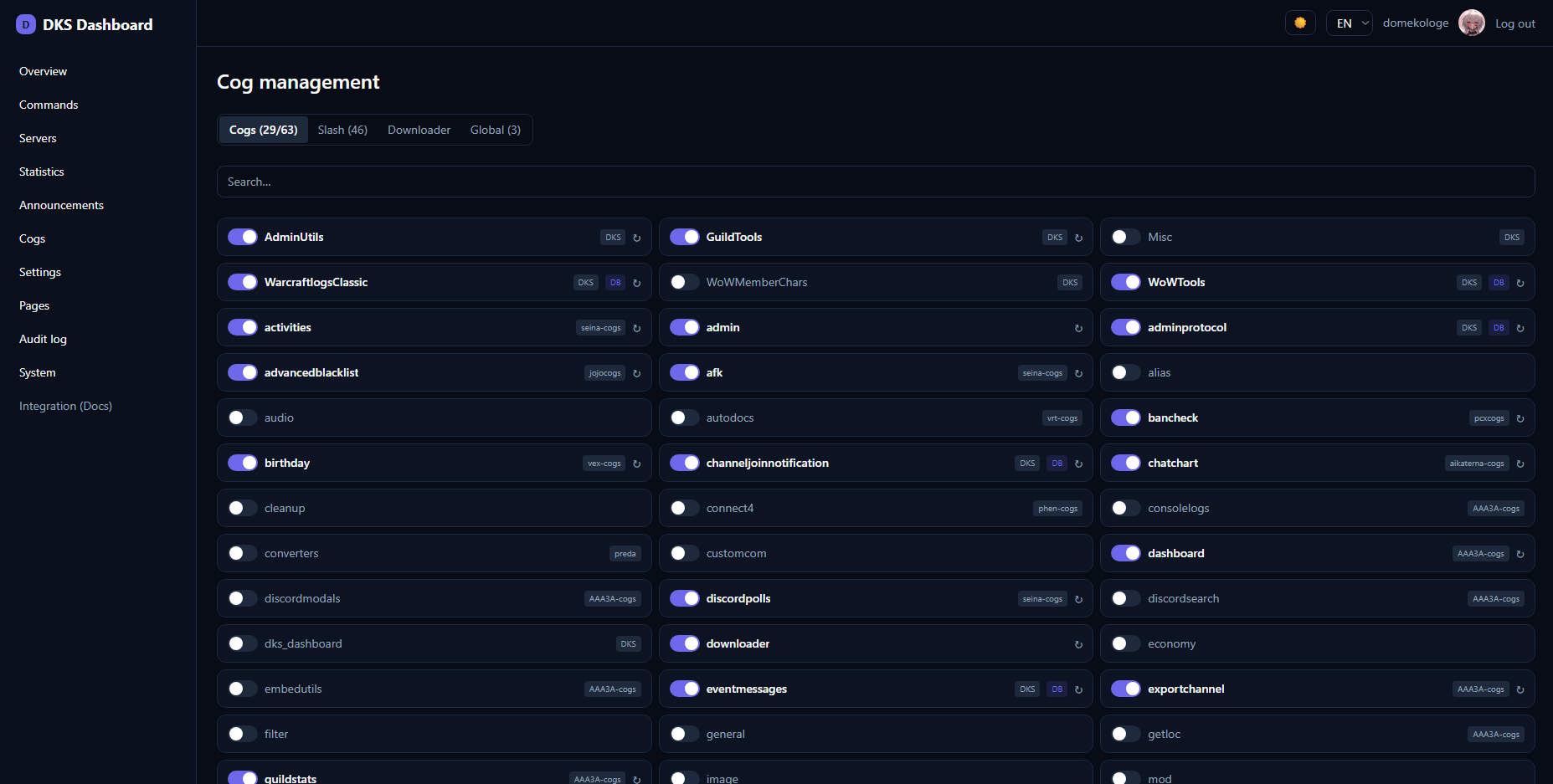Image resolution: width=1553 pixels, height=784 pixels.
Task: Reload the bancheck cog
Action: [x=1520, y=418]
